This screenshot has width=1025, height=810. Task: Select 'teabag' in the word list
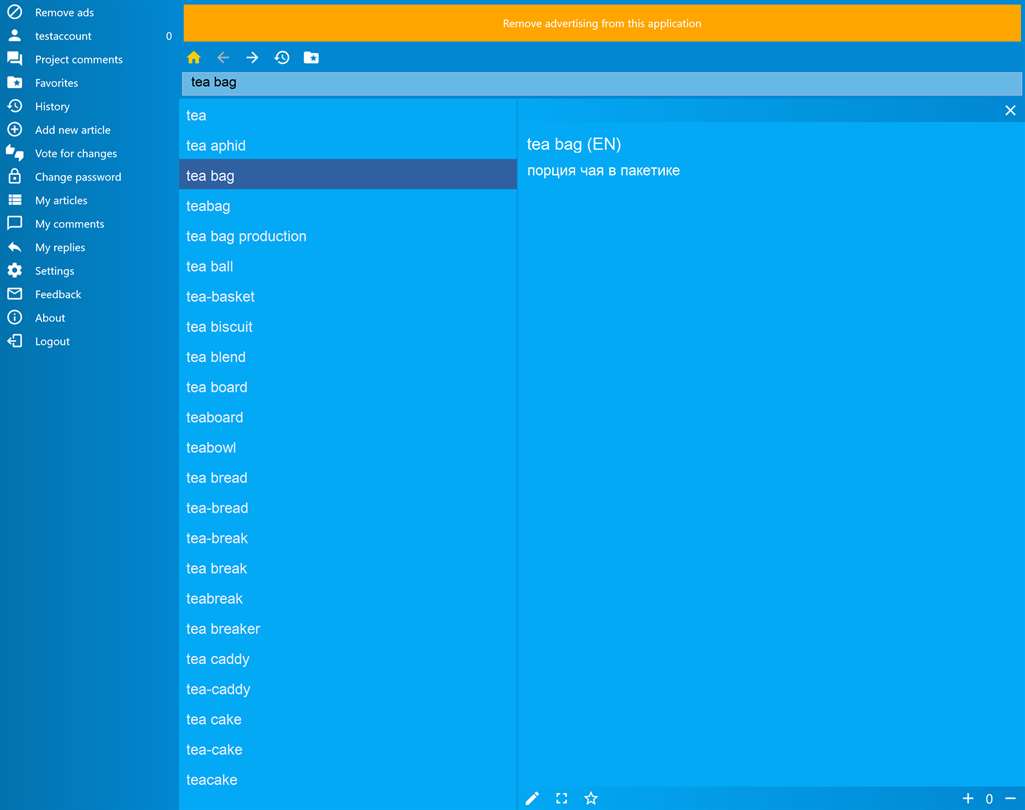click(x=348, y=206)
